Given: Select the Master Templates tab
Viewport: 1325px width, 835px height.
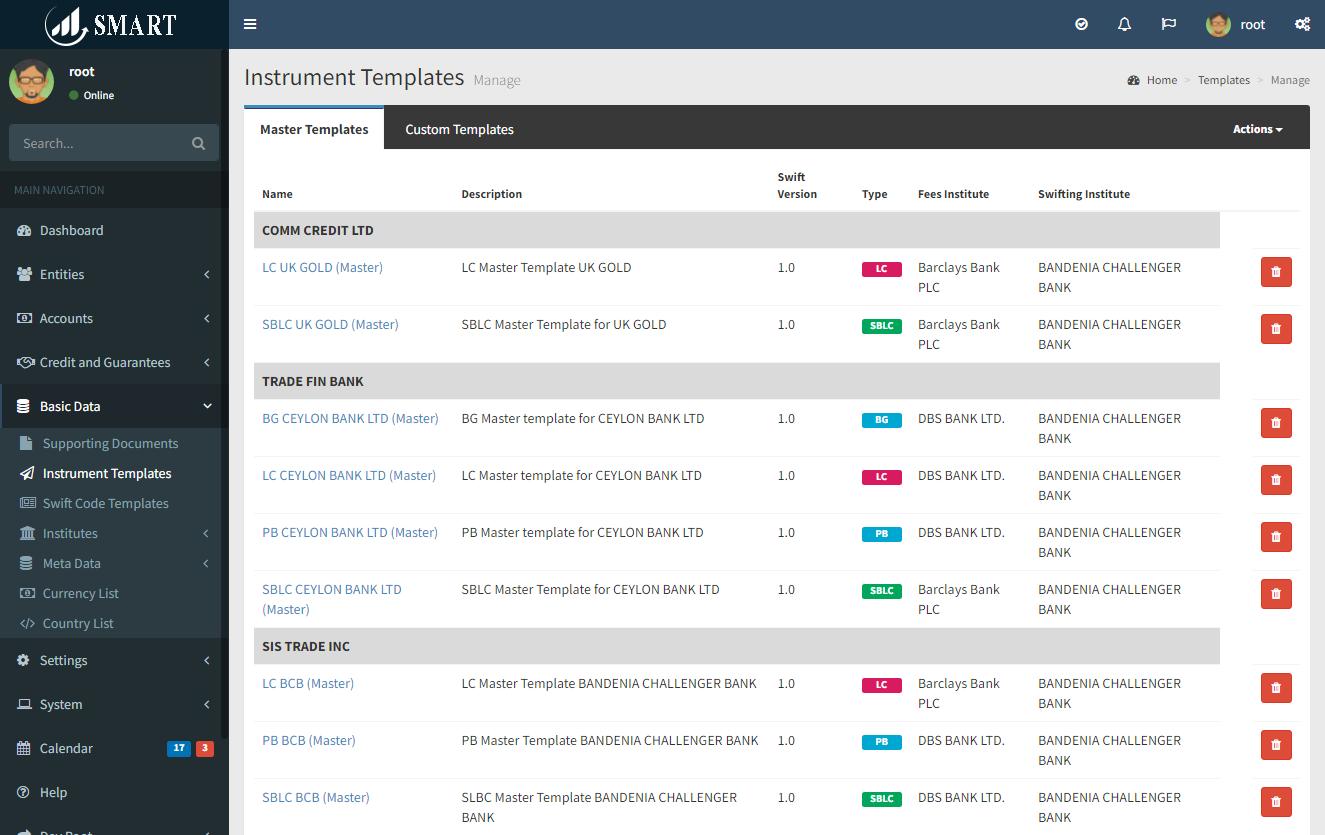Looking at the screenshot, I should (314, 130).
